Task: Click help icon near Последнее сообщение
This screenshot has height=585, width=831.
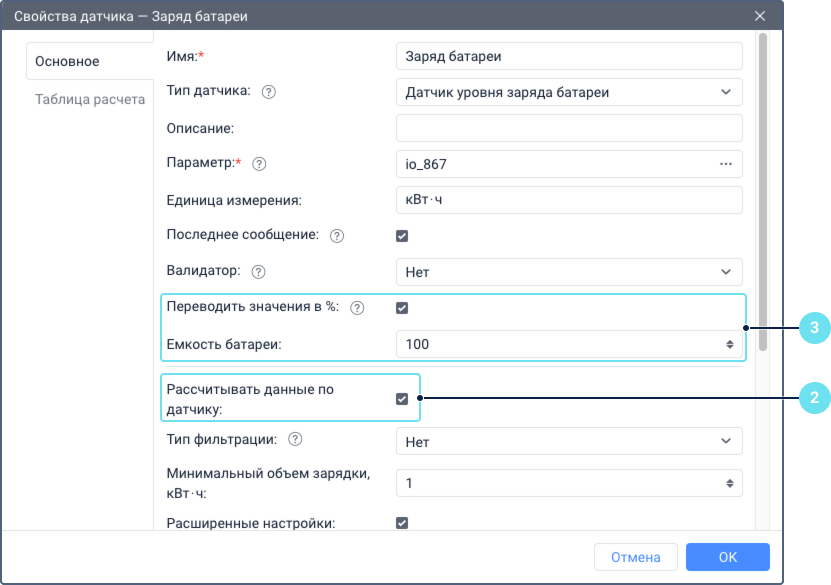Action: [x=337, y=236]
